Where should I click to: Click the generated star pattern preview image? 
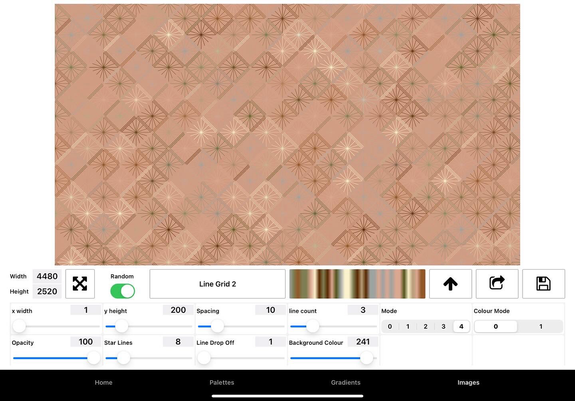pyautogui.click(x=288, y=135)
